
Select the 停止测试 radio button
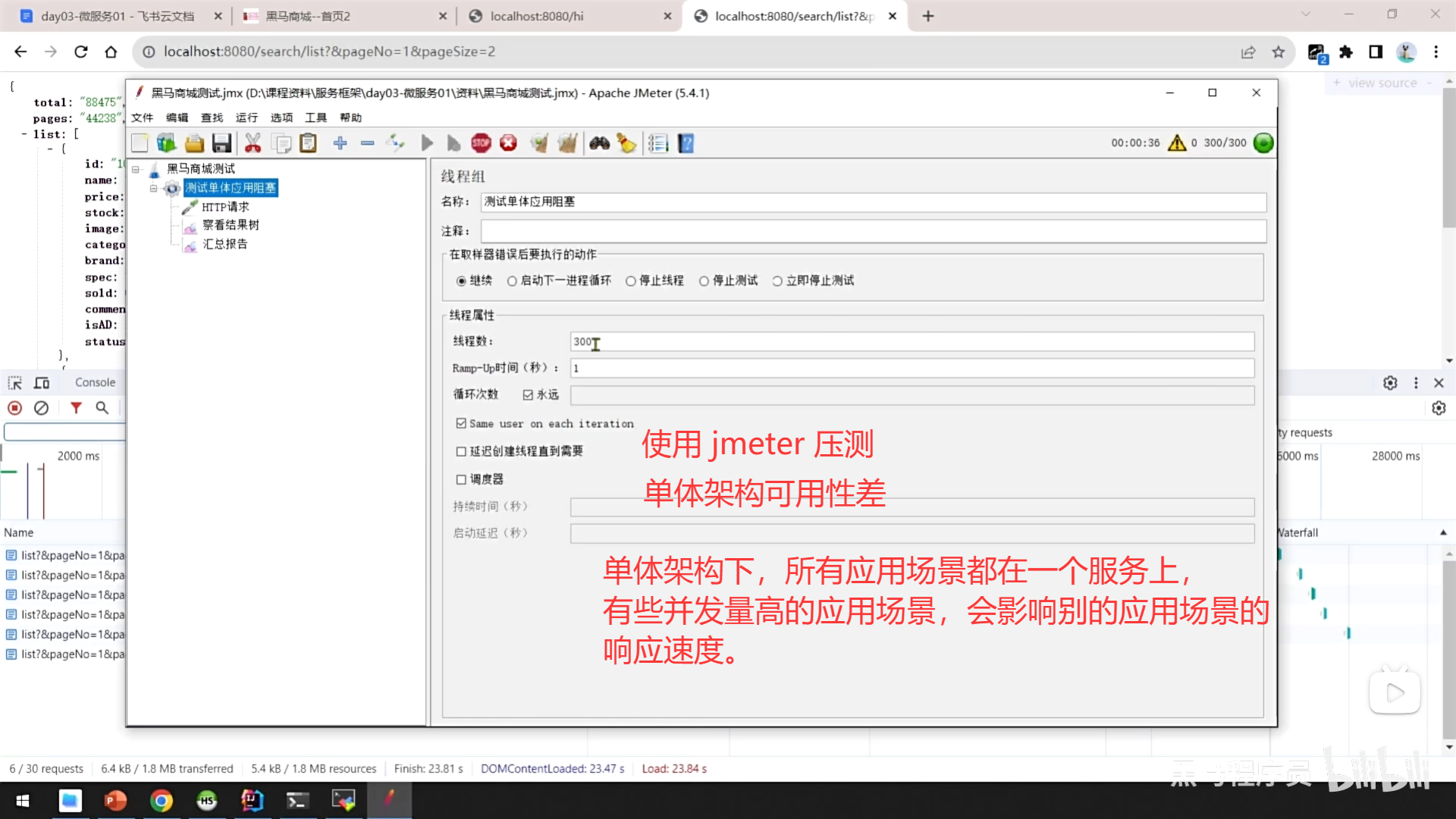coord(704,281)
